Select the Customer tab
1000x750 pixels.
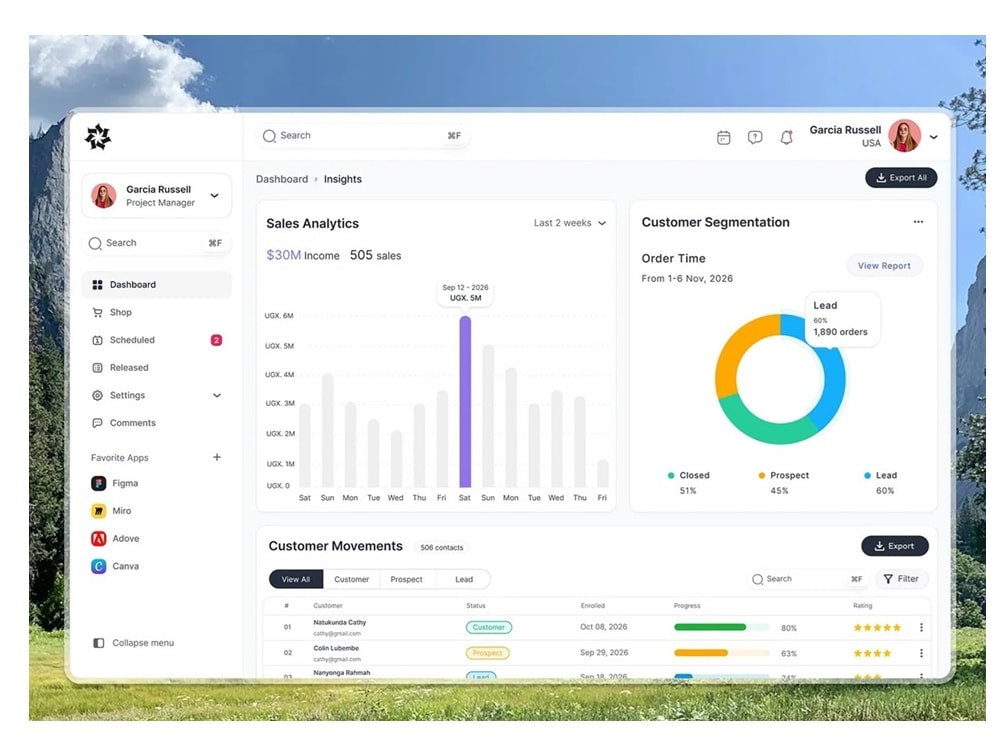point(351,579)
